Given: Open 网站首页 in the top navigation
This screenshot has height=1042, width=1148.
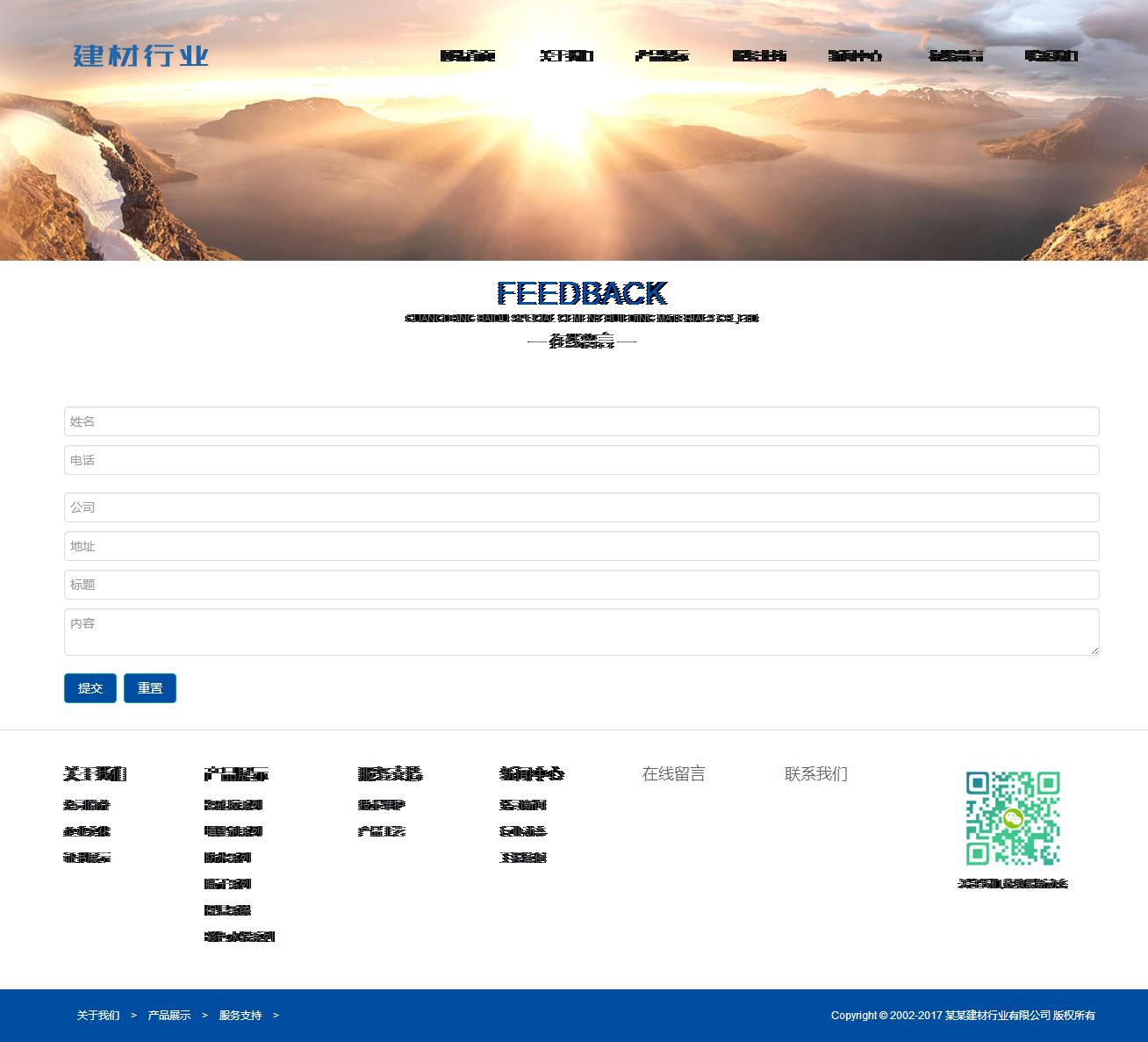Looking at the screenshot, I should point(468,56).
